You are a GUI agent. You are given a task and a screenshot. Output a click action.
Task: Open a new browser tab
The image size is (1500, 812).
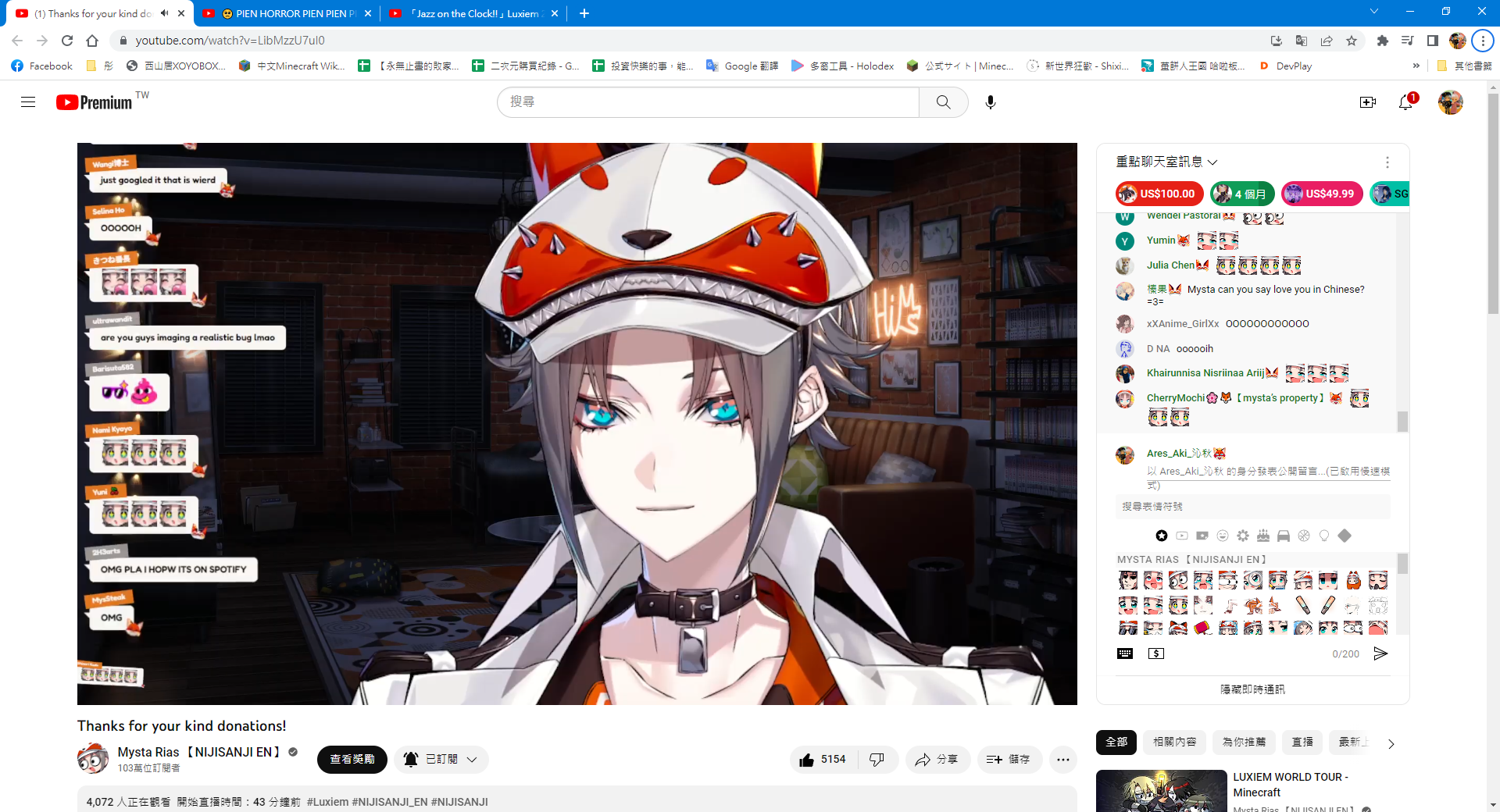tap(584, 13)
